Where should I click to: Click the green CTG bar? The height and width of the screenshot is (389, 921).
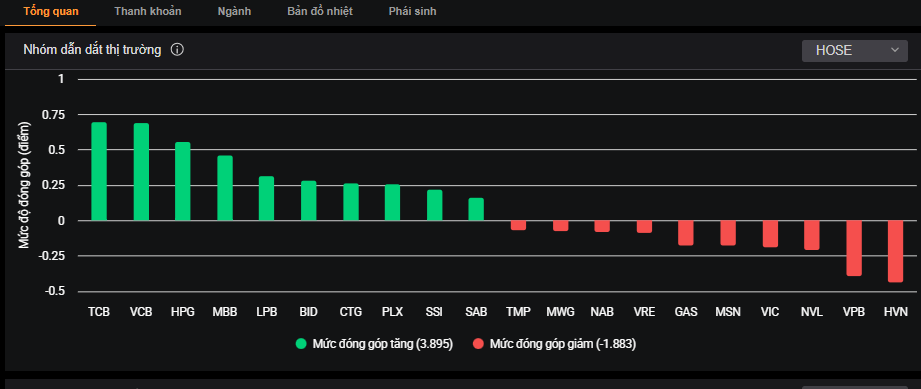pyautogui.click(x=351, y=202)
